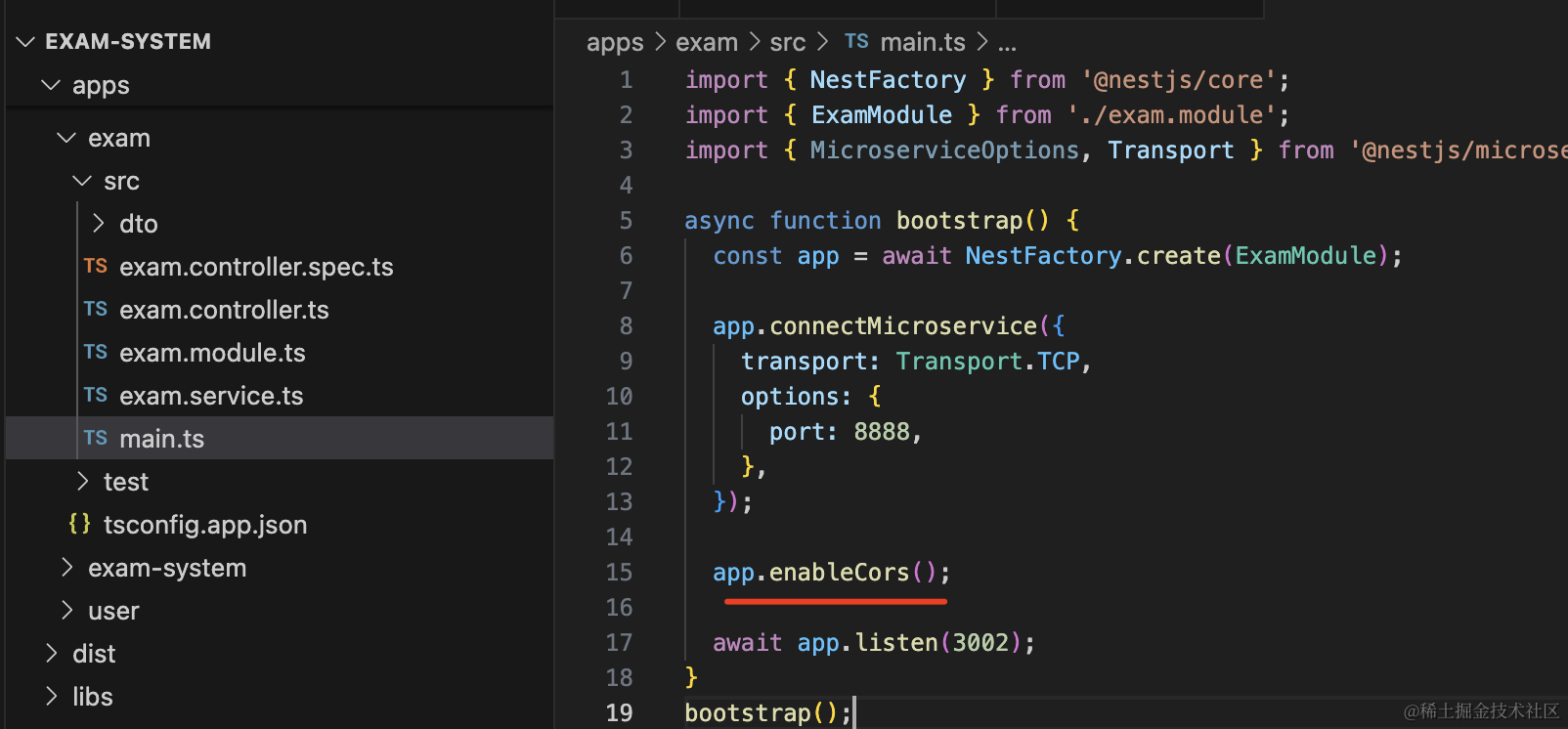Click MicroserviceOptions in the import line

click(x=944, y=150)
